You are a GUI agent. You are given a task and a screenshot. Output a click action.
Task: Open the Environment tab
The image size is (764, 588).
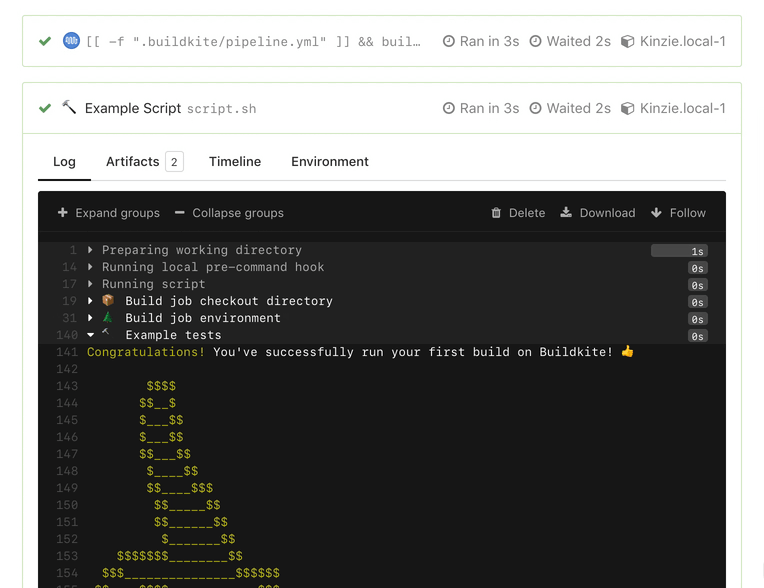(330, 162)
